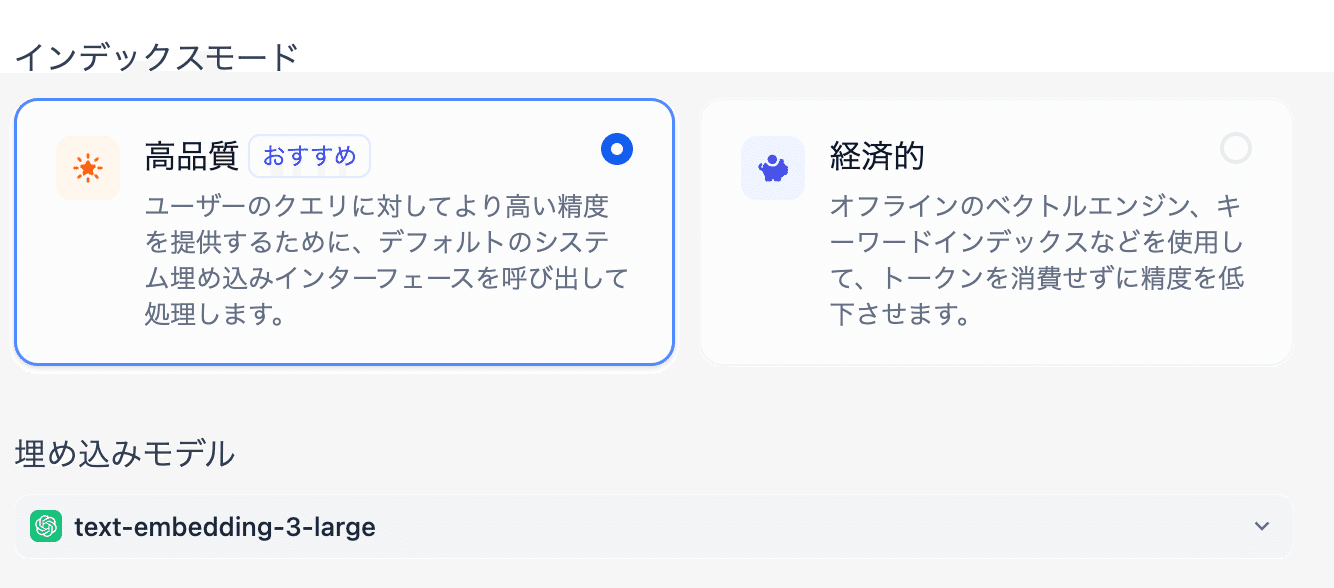Click the orange star icon for 高品質
The width and height of the screenshot is (1334, 588).
click(x=88, y=168)
